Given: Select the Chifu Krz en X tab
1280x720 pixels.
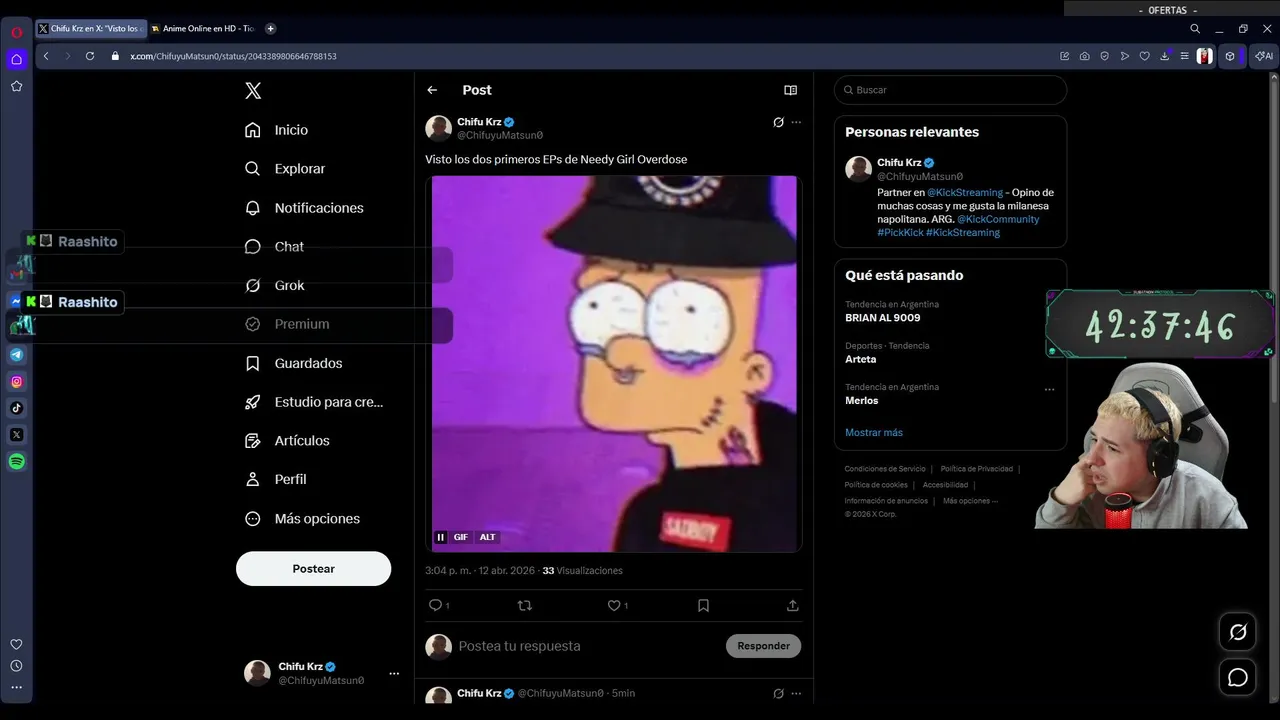Looking at the screenshot, I should (x=91, y=29).
